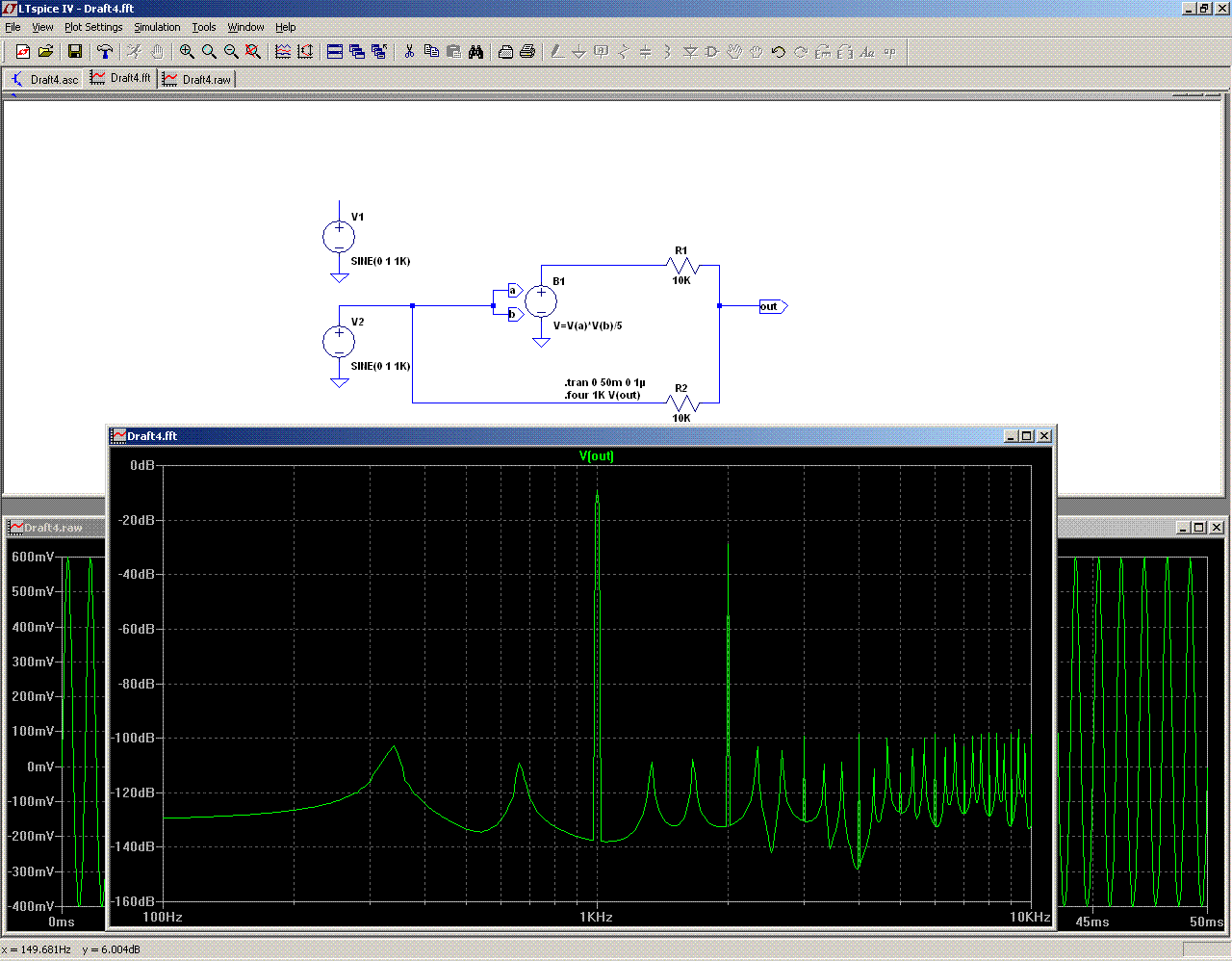Click the B1 expression V=V(a)*V(b)/5
This screenshot has width=1232, height=961.
coord(588,325)
